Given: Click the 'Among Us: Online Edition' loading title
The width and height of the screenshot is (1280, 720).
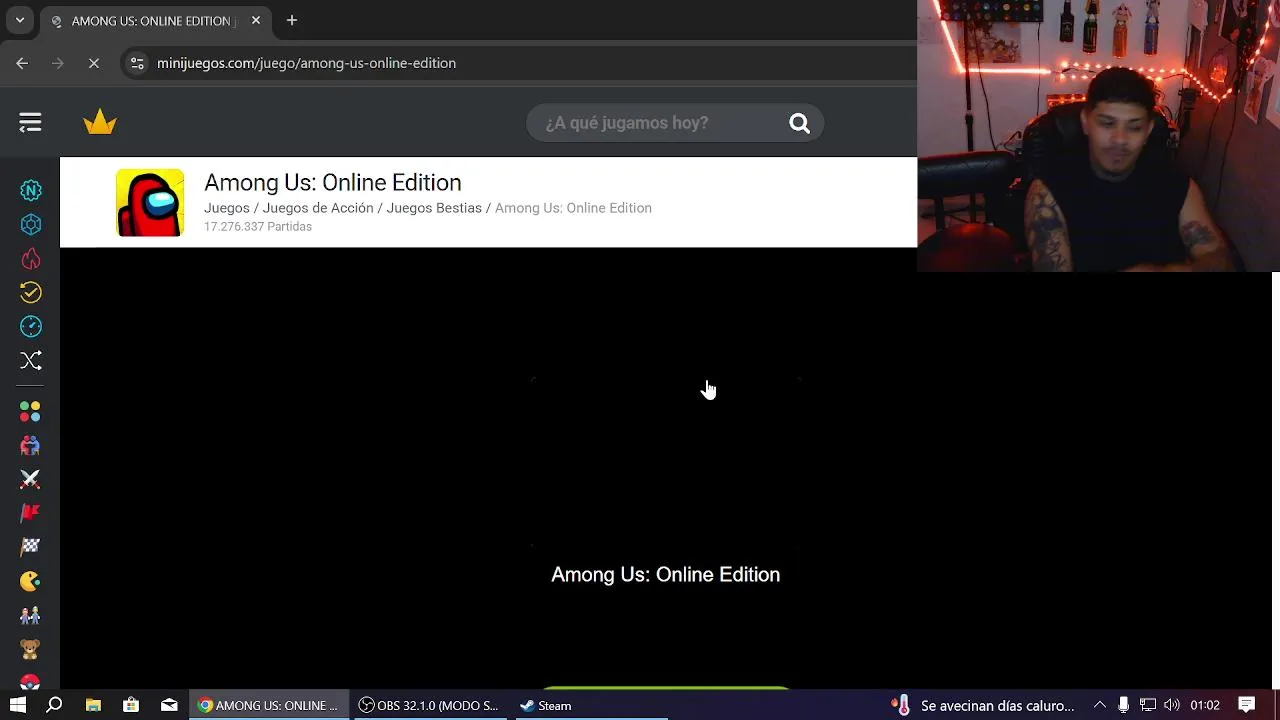Looking at the screenshot, I should pyautogui.click(x=665, y=574).
